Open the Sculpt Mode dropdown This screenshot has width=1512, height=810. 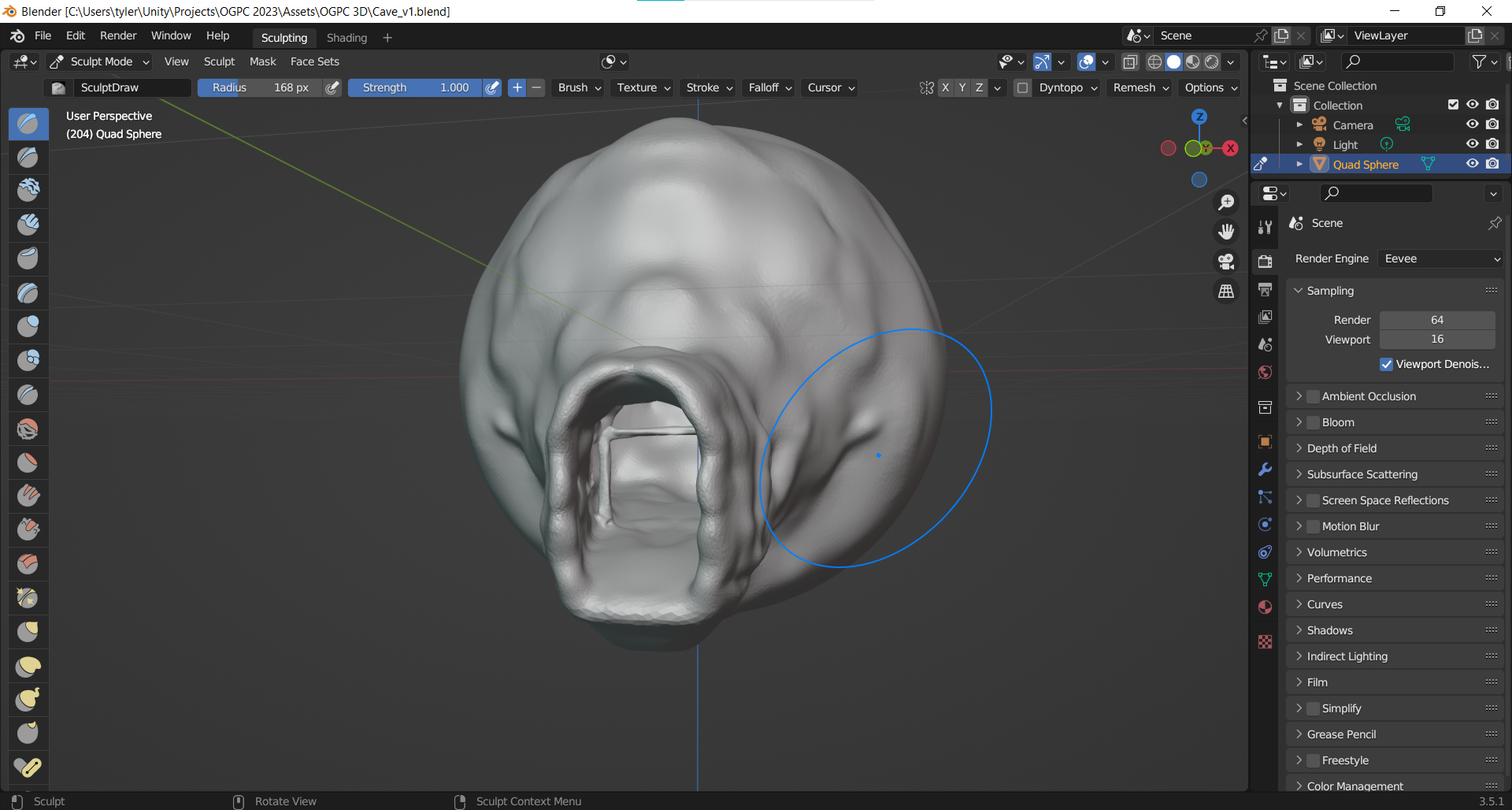100,61
